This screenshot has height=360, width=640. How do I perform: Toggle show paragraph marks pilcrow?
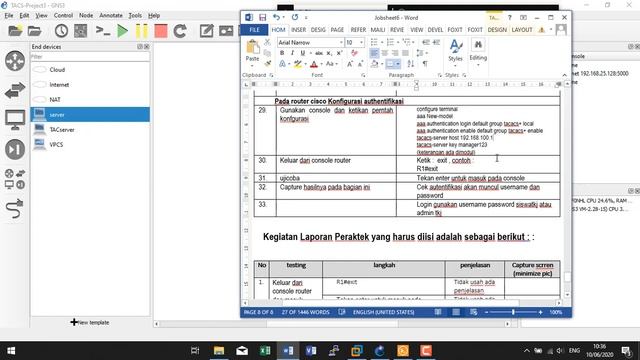[425, 64]
